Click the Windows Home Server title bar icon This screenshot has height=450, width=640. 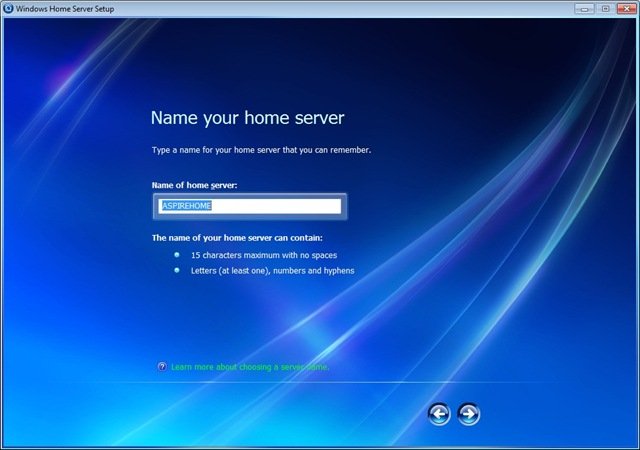[x=8, y=8]
